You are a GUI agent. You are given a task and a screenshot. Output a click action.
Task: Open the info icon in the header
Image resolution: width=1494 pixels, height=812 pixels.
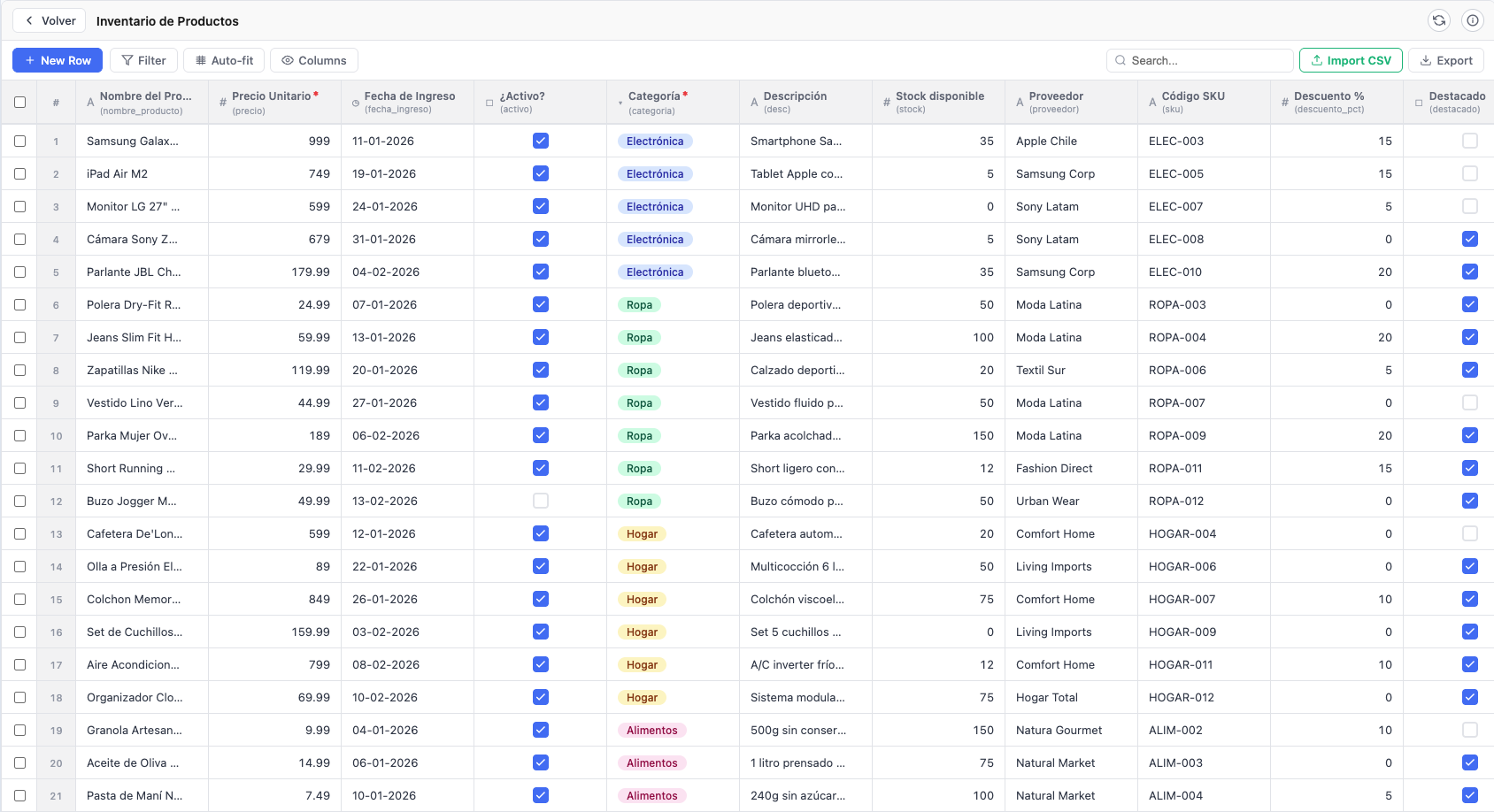pyautogui.click(x=1473, y=19)
